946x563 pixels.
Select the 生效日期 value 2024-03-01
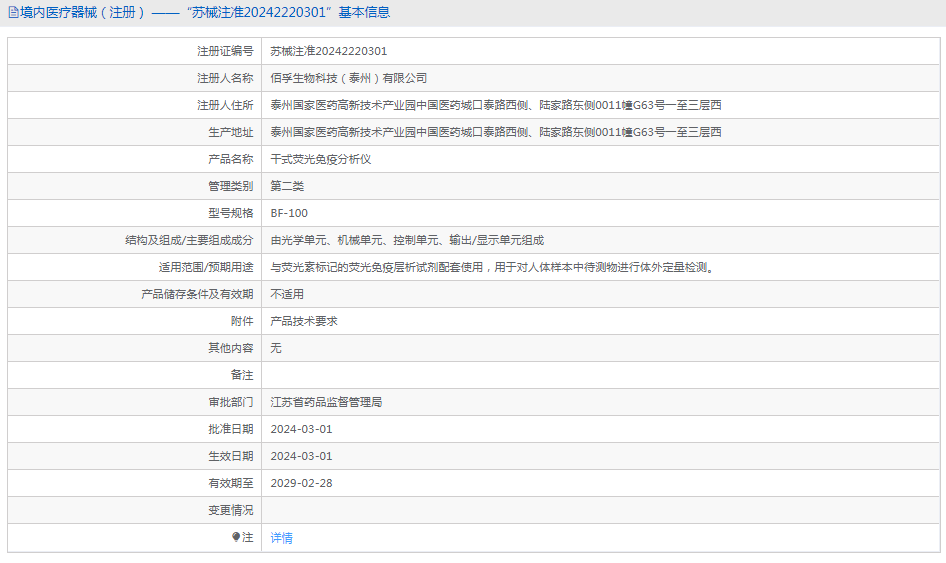pos(301,456)
